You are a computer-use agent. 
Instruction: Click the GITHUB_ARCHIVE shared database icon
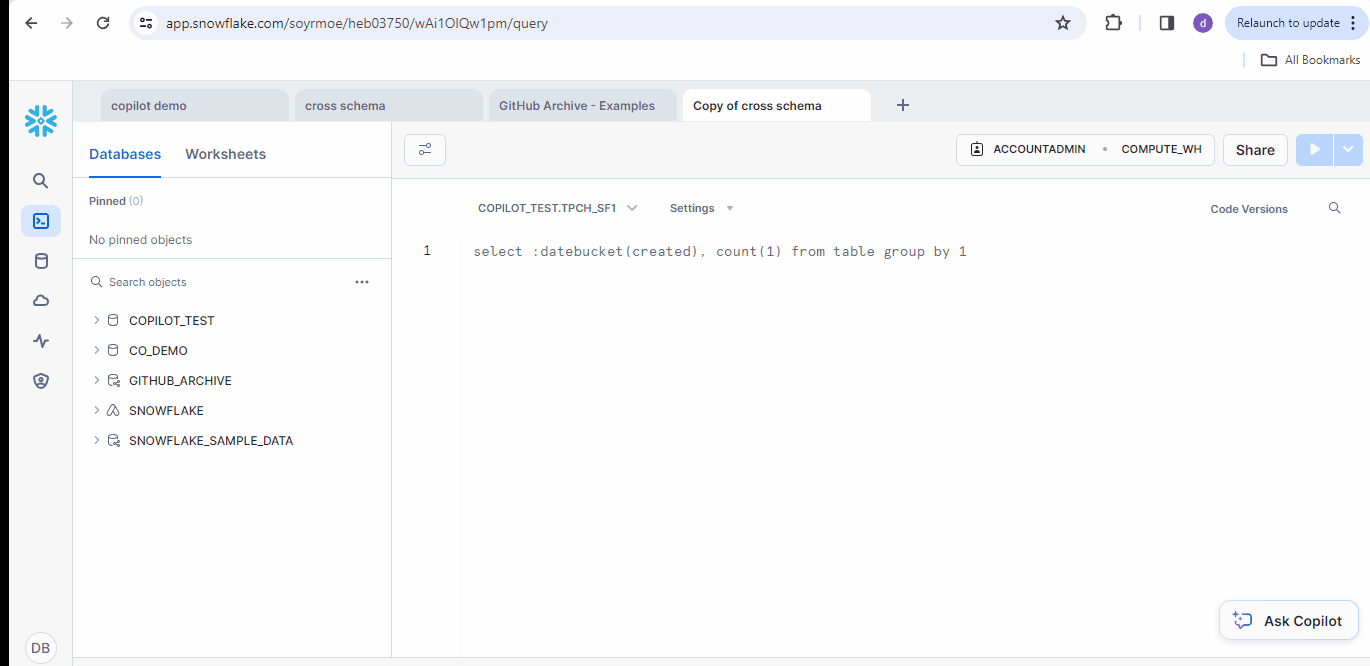(x=113, y=381)
